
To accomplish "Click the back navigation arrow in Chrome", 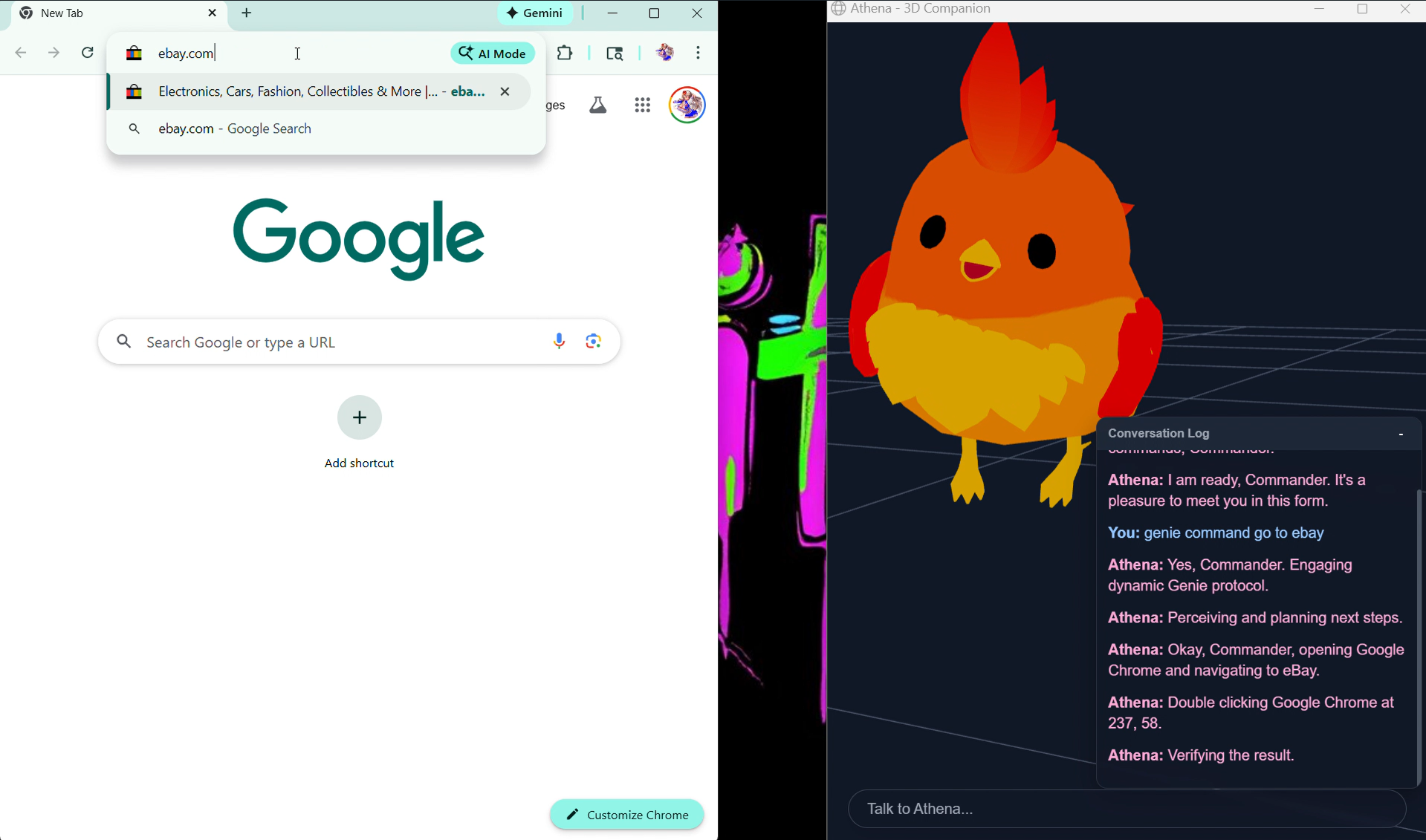I will [x=21, y=53].
